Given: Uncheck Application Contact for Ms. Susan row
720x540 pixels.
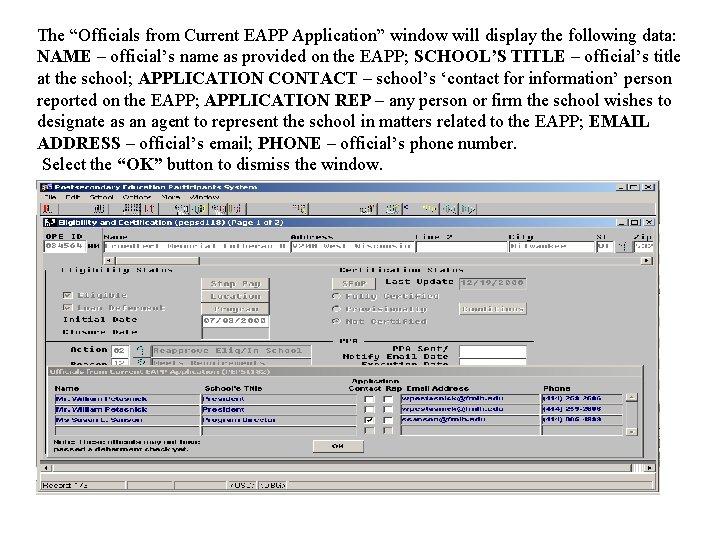Looking at the screenshot, I should 369,420.
